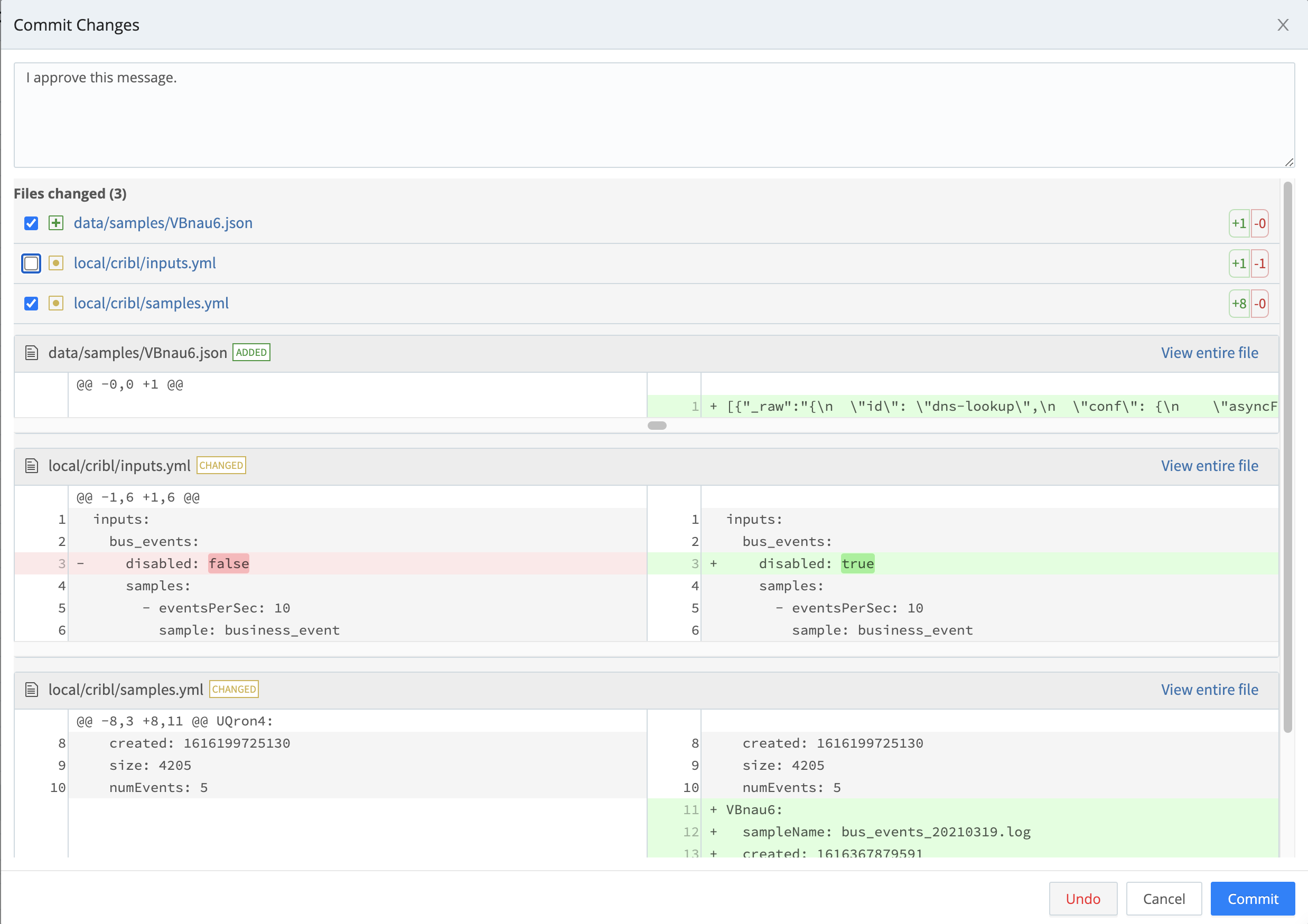Click the CHANGED tag beside inputs.yml

(x=221, y=465)
